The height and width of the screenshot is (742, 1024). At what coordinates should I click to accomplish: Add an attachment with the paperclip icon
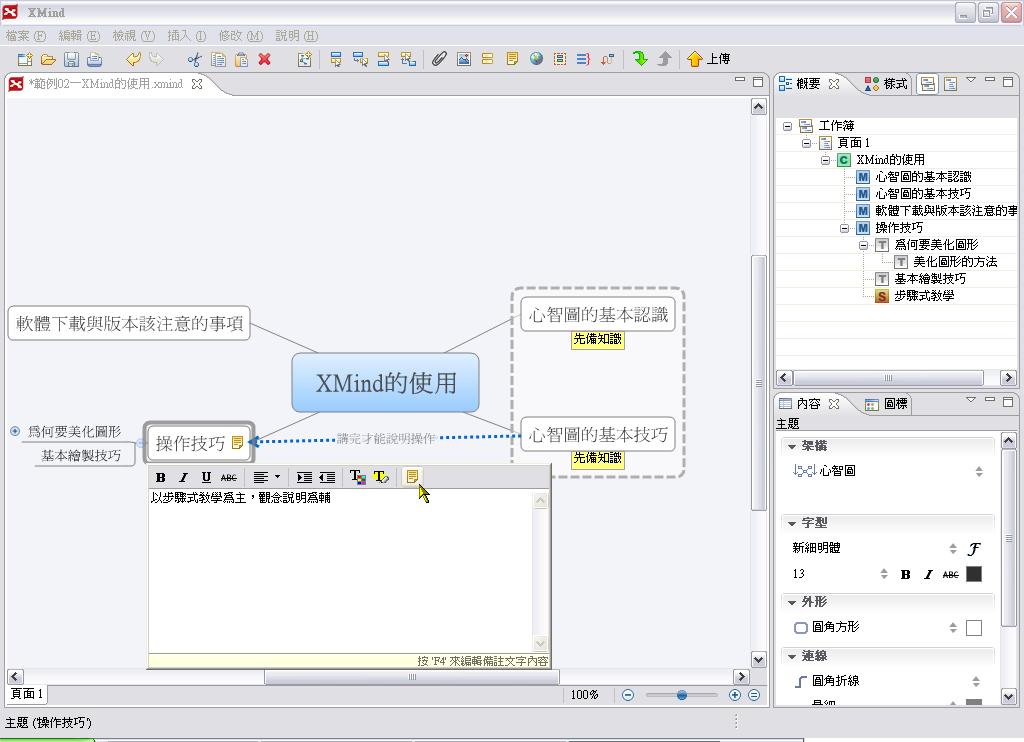439,59
